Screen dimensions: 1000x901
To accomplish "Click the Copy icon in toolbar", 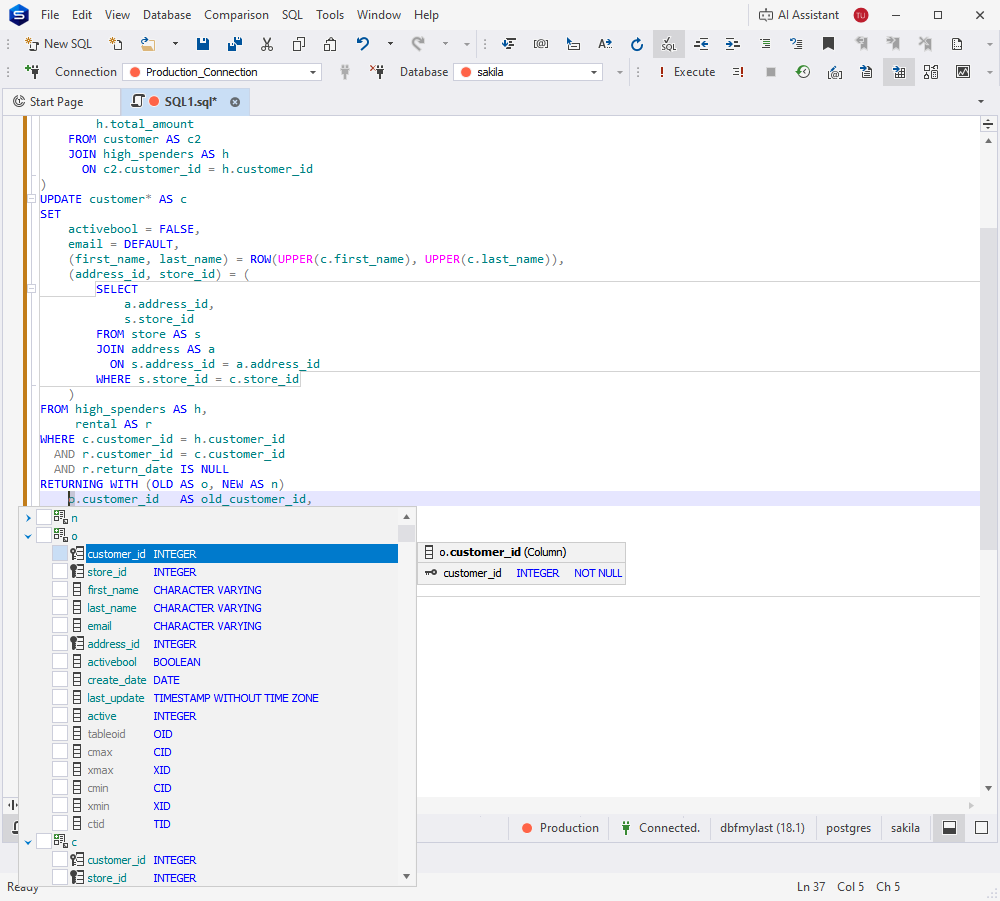I will (299, 44).
